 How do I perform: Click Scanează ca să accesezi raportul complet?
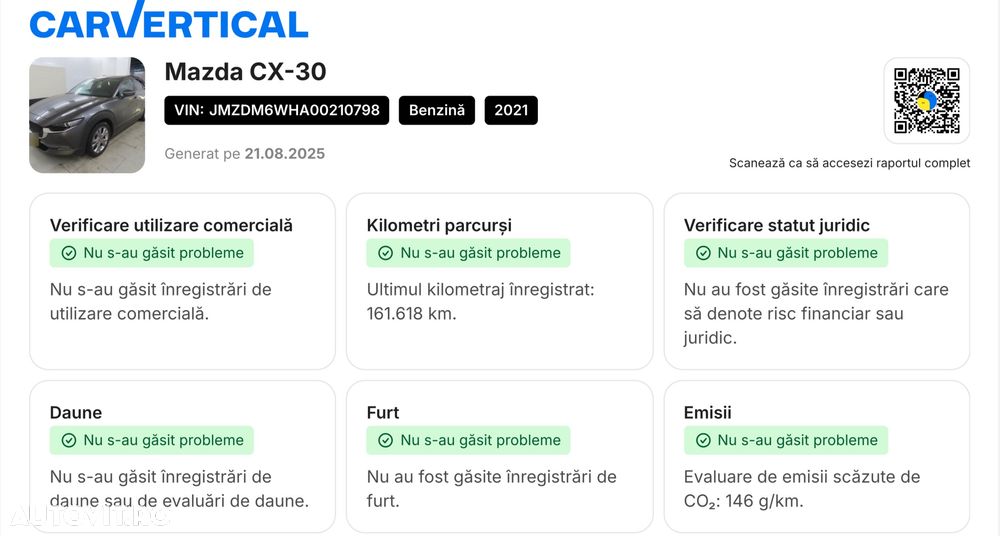pos(849,163)
